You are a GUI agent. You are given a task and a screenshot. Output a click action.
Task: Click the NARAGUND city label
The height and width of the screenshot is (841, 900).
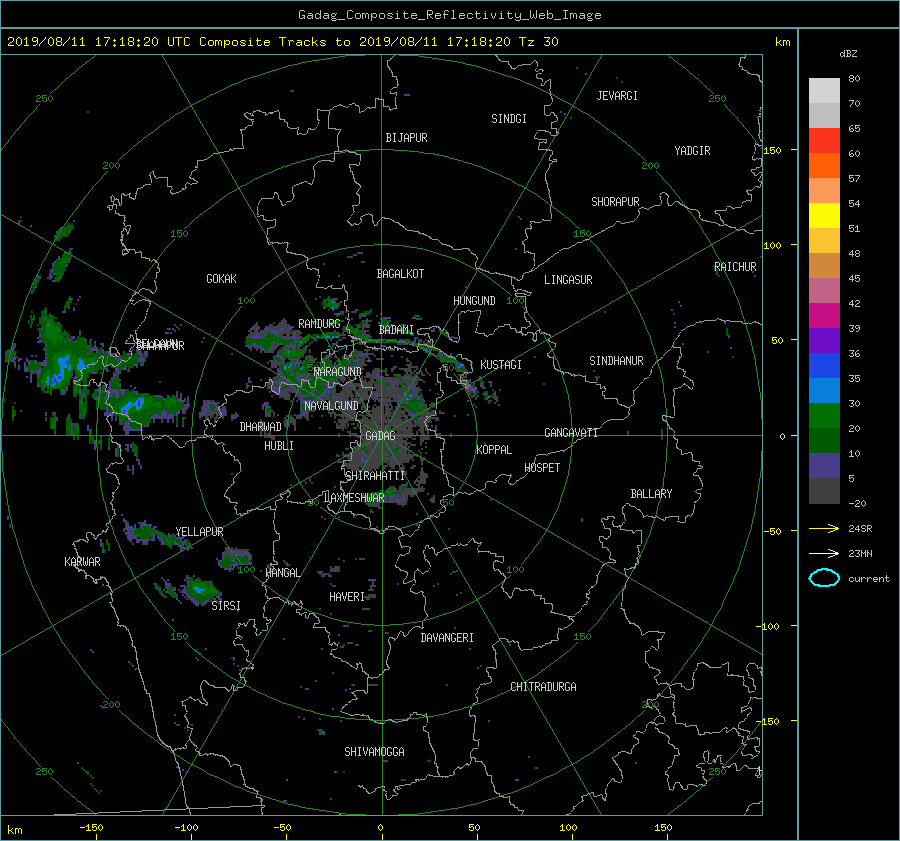click(338, 371)
